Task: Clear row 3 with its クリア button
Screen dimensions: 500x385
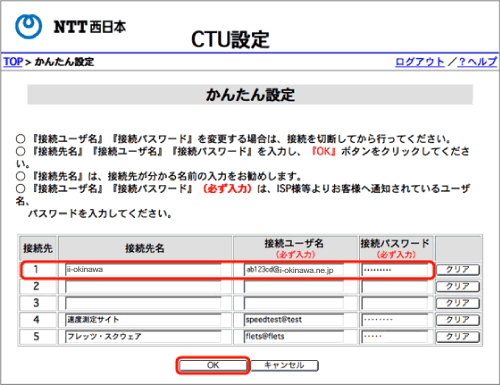Action: pos(458,303)
